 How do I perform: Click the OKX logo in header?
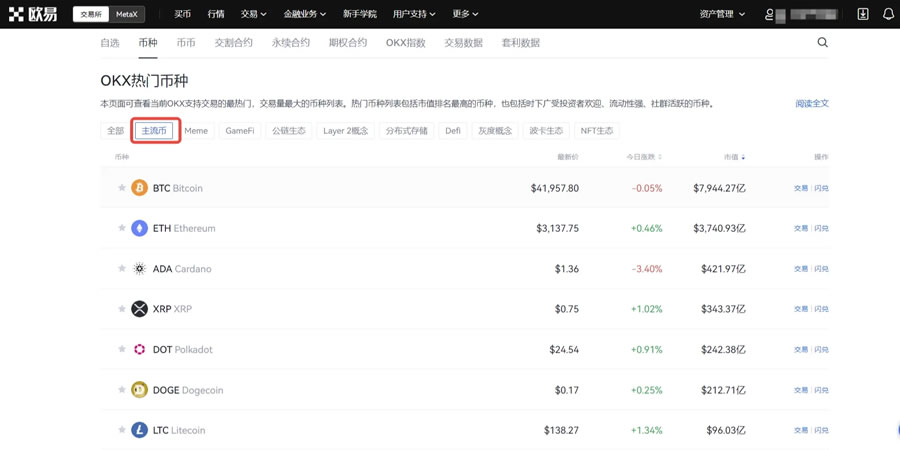pyautogui.click(x=33, y=14)
